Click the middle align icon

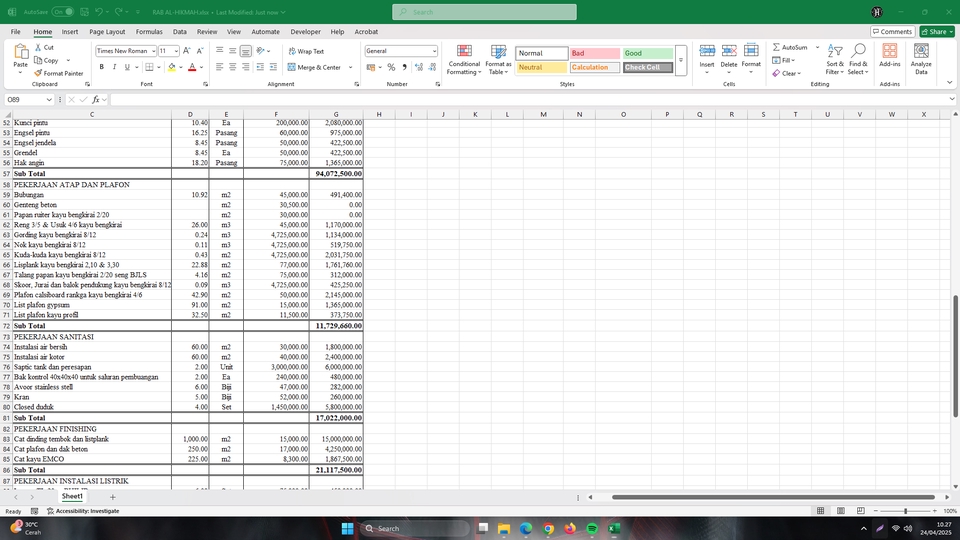pos(233,51)
